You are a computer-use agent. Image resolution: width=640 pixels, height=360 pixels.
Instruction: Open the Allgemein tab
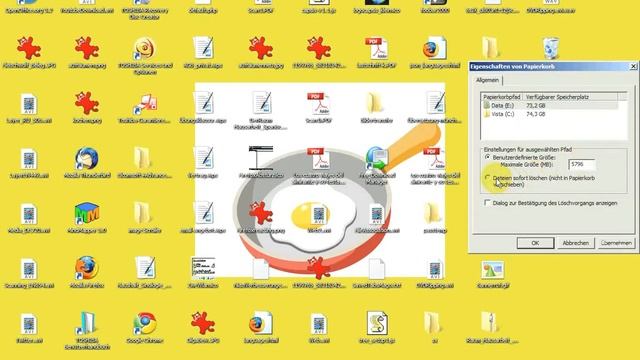coord(487,80)
